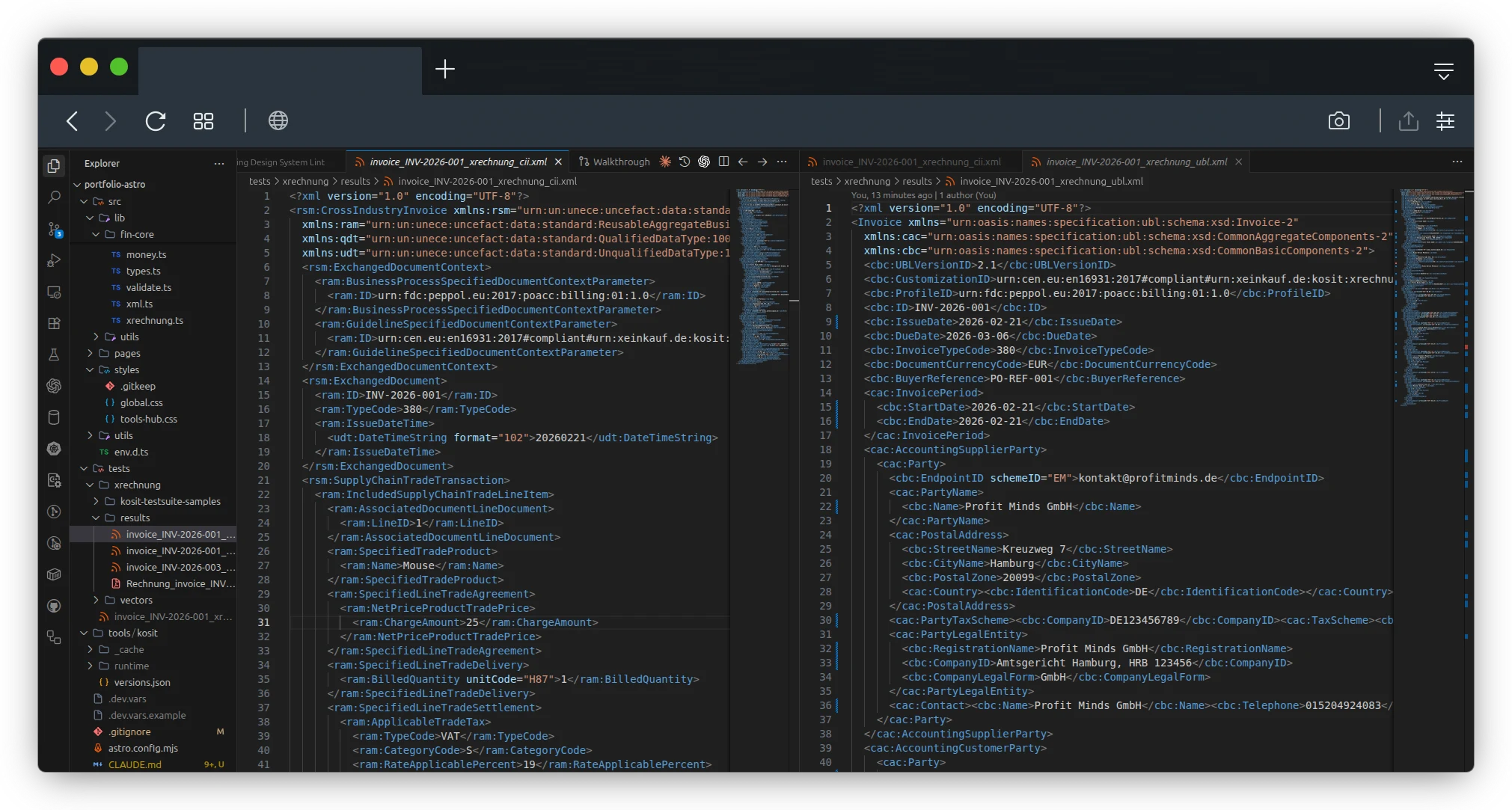This screenshot has height=810, width=1512.
Task: Expand the pages folder
Action: coord(89,353)
